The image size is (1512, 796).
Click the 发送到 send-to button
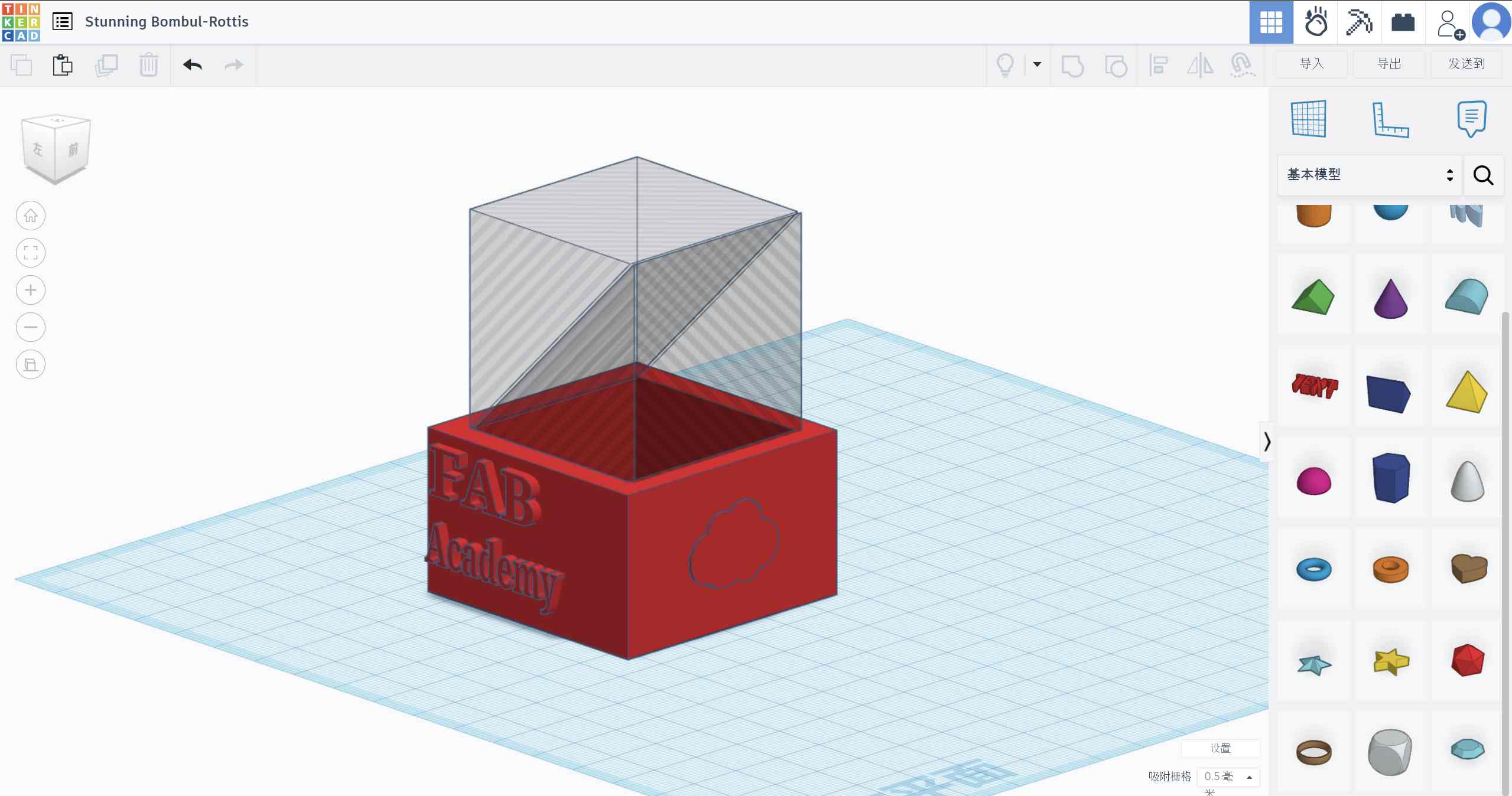1466,64
